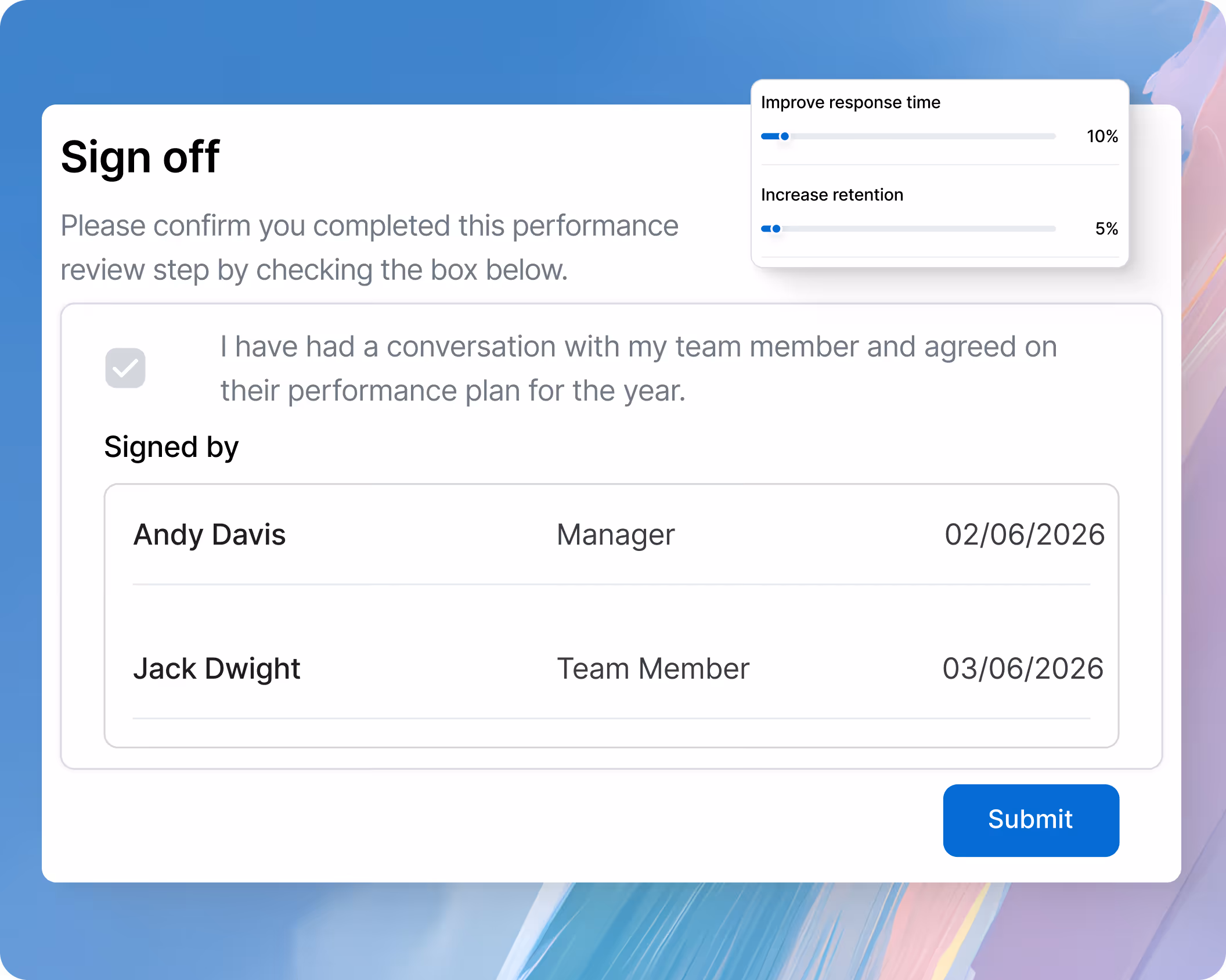Viewport: 1226px width, 980px height.
Task: Select the Andy Davis name in signatures
Action: tap(210, 535)
